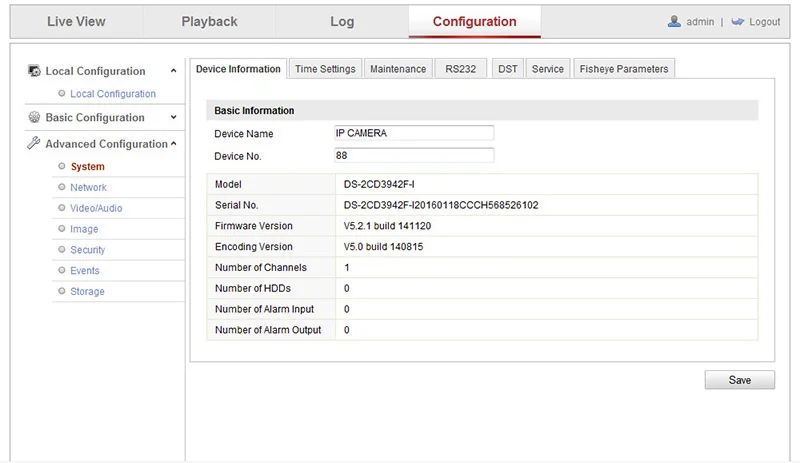Image resolution: width=800 pixels, height=463 pixels.
Task: Expand the Basic Configuration section arrow
Action: pyautogui.click(x=174, y=118)
